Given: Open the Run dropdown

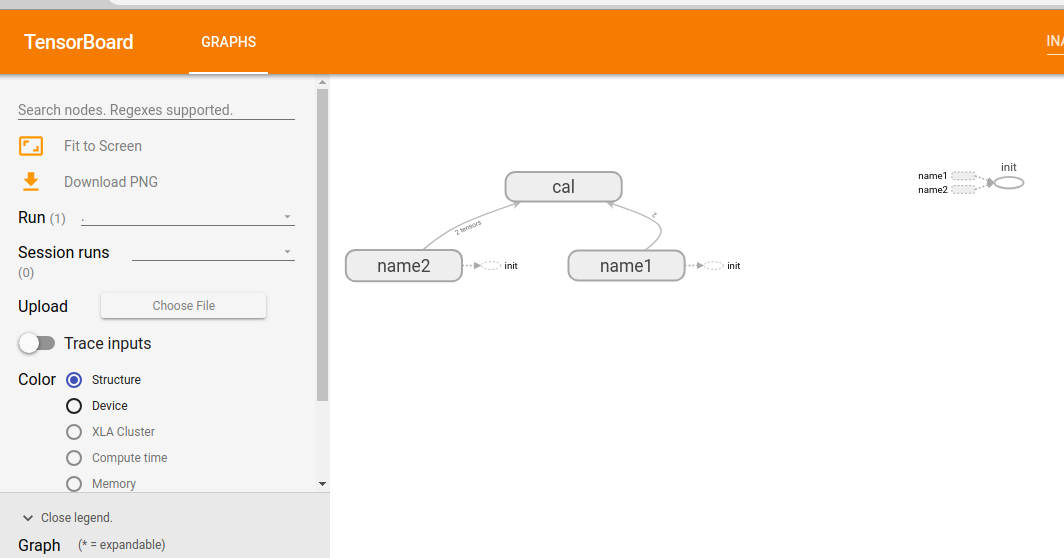Looking at the screenshot, I should pyautogui.click(x=187, y=217).
